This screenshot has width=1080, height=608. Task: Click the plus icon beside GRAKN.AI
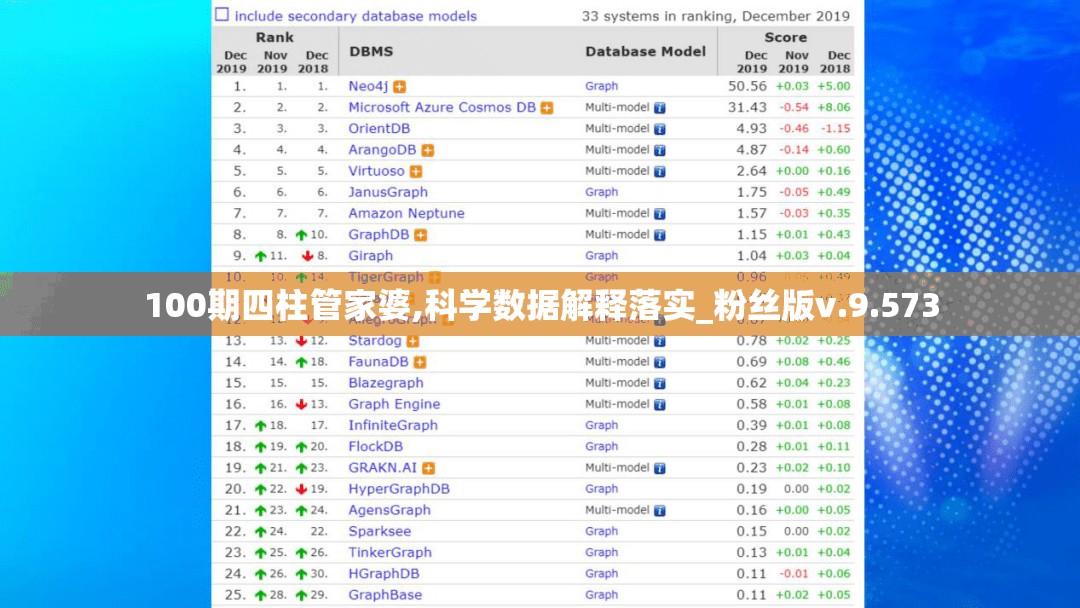coord(428,468)
